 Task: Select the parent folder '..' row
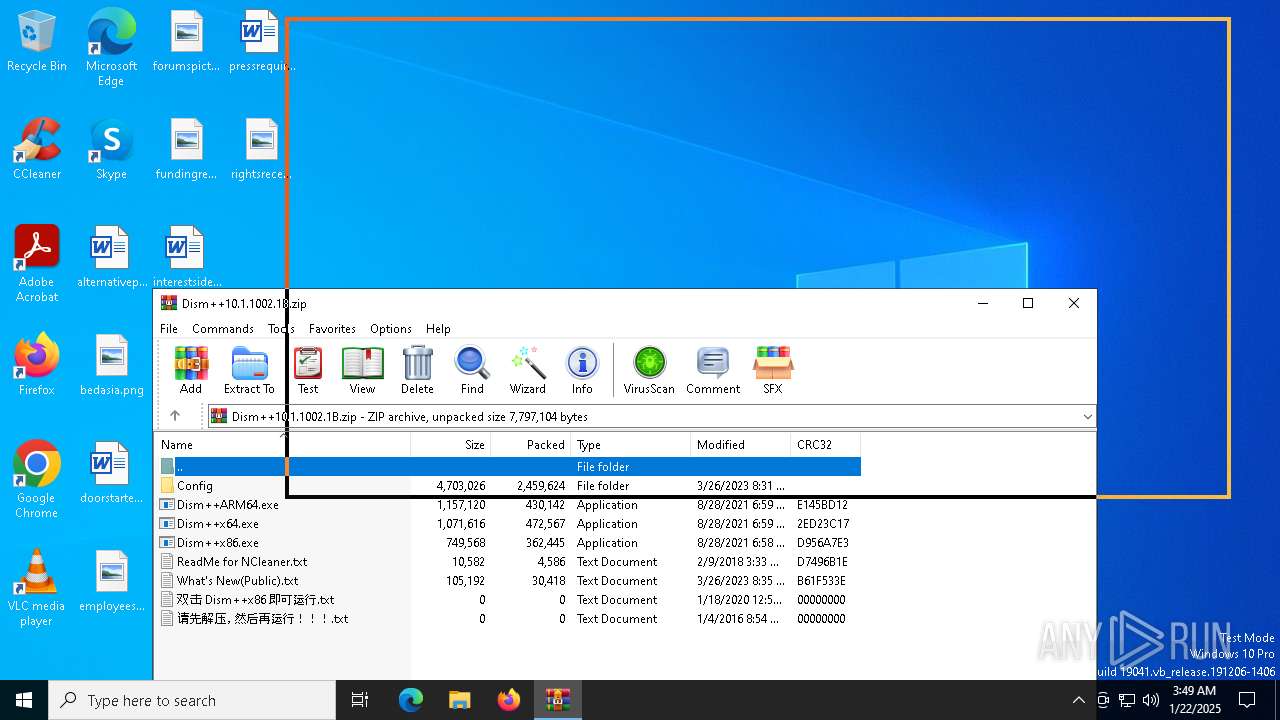coord(508,467)
